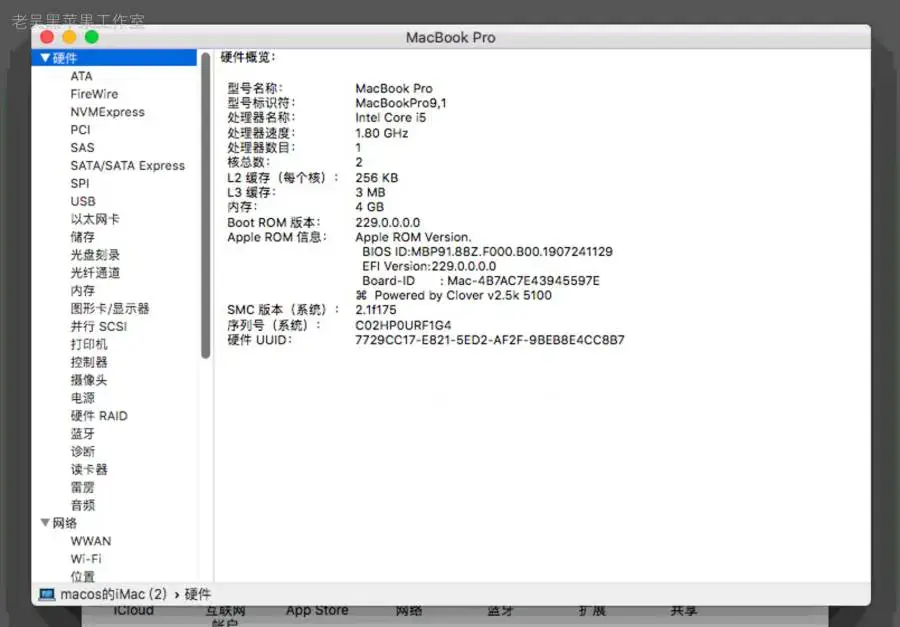Click the EFI Version line
The height and width of the screenshot is (627, 900).
(429, 266)
